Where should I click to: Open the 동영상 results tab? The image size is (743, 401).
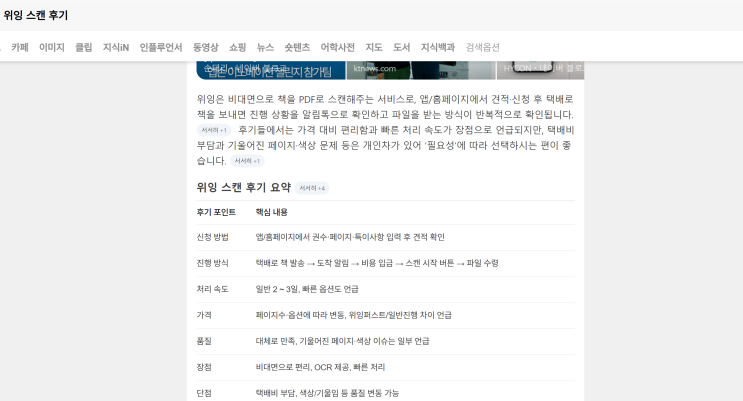[206, 47]
